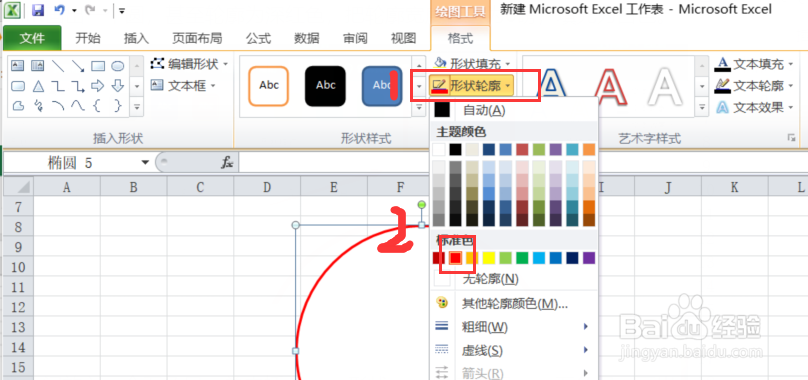The height and width of the screenshot is (380, 808).
Task: Click the Save icon in quick access toolbar
Action: [x=38, y=10]
